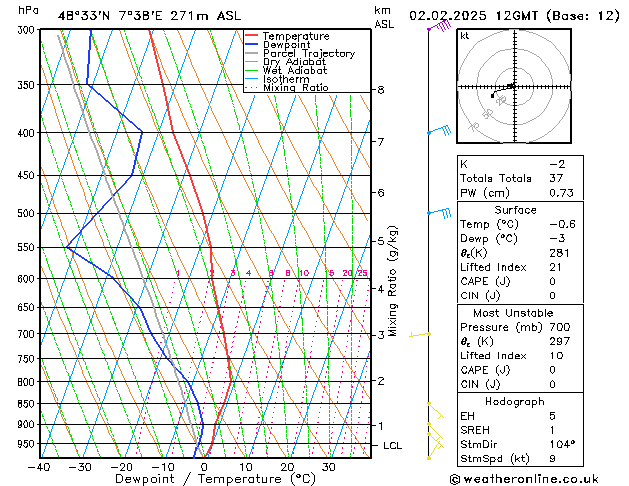Click the blue wind barb at 400 hPa

[x=439, y=131]
